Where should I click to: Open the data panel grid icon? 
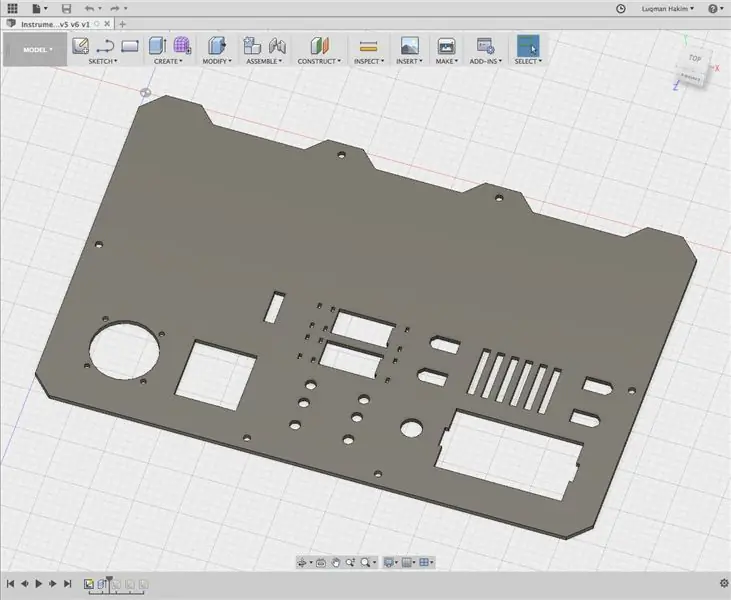pos(13,8)
